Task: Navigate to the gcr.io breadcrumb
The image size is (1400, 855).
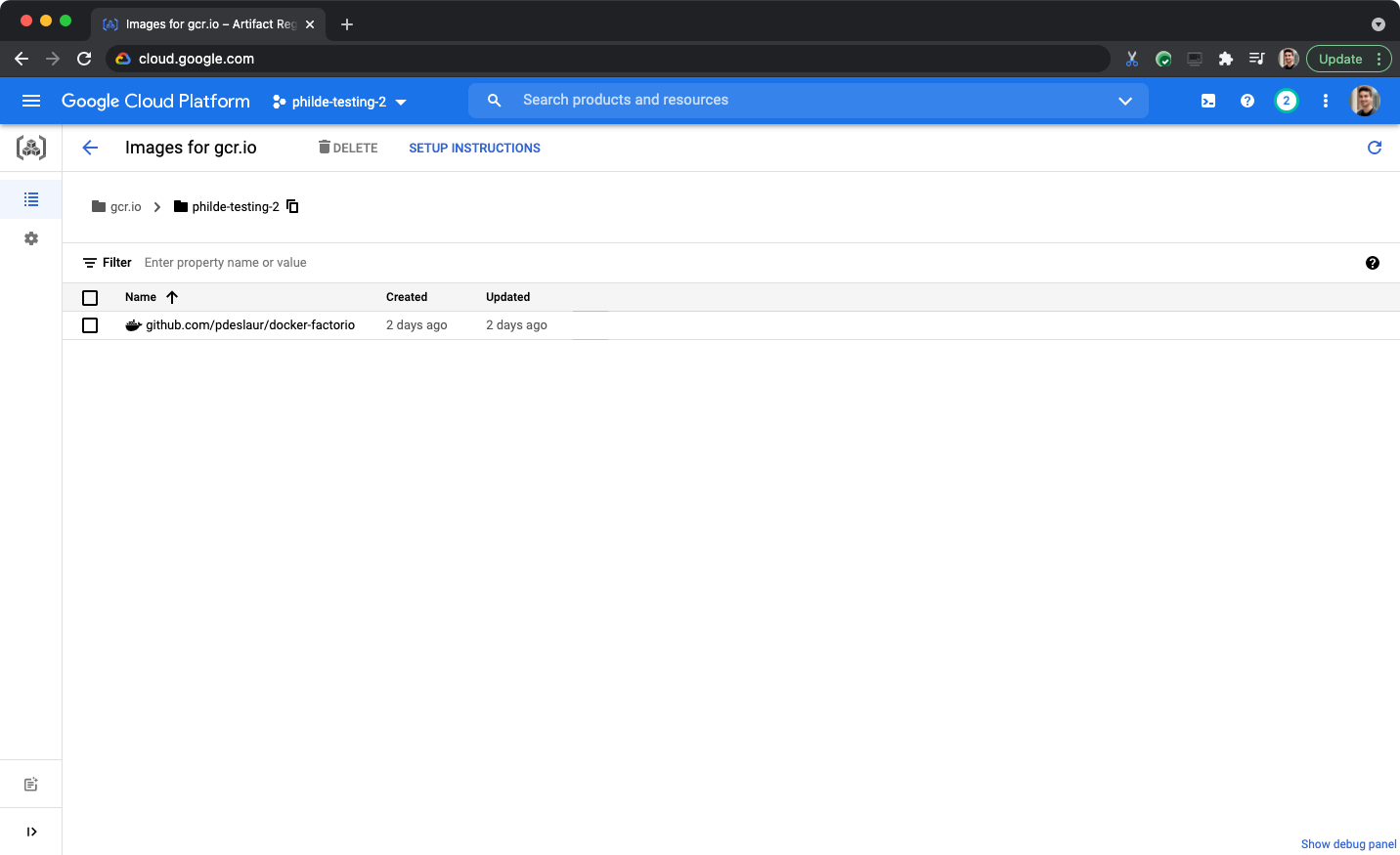Action: point(116,206)
